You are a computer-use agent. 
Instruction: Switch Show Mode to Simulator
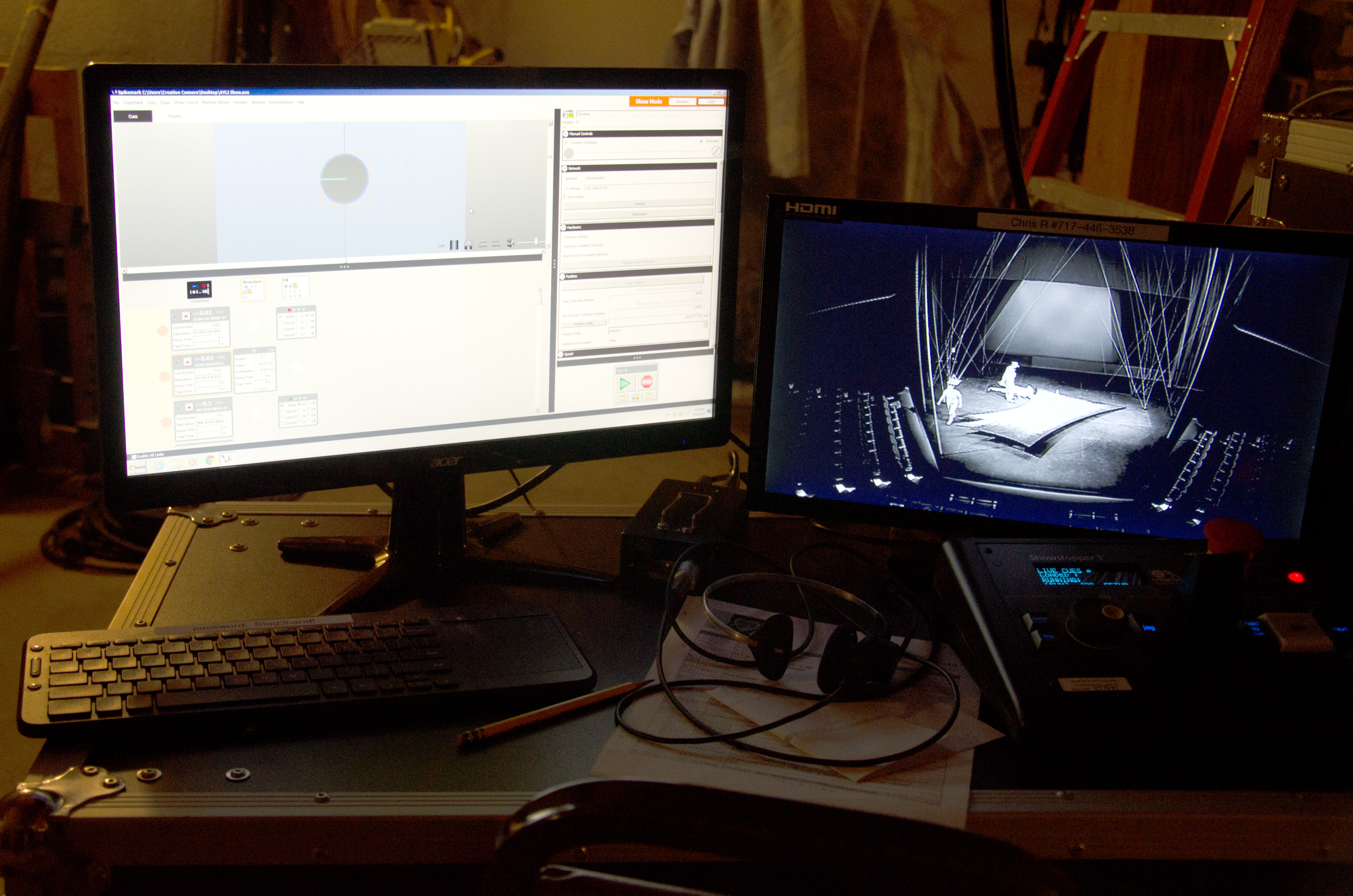683,102
